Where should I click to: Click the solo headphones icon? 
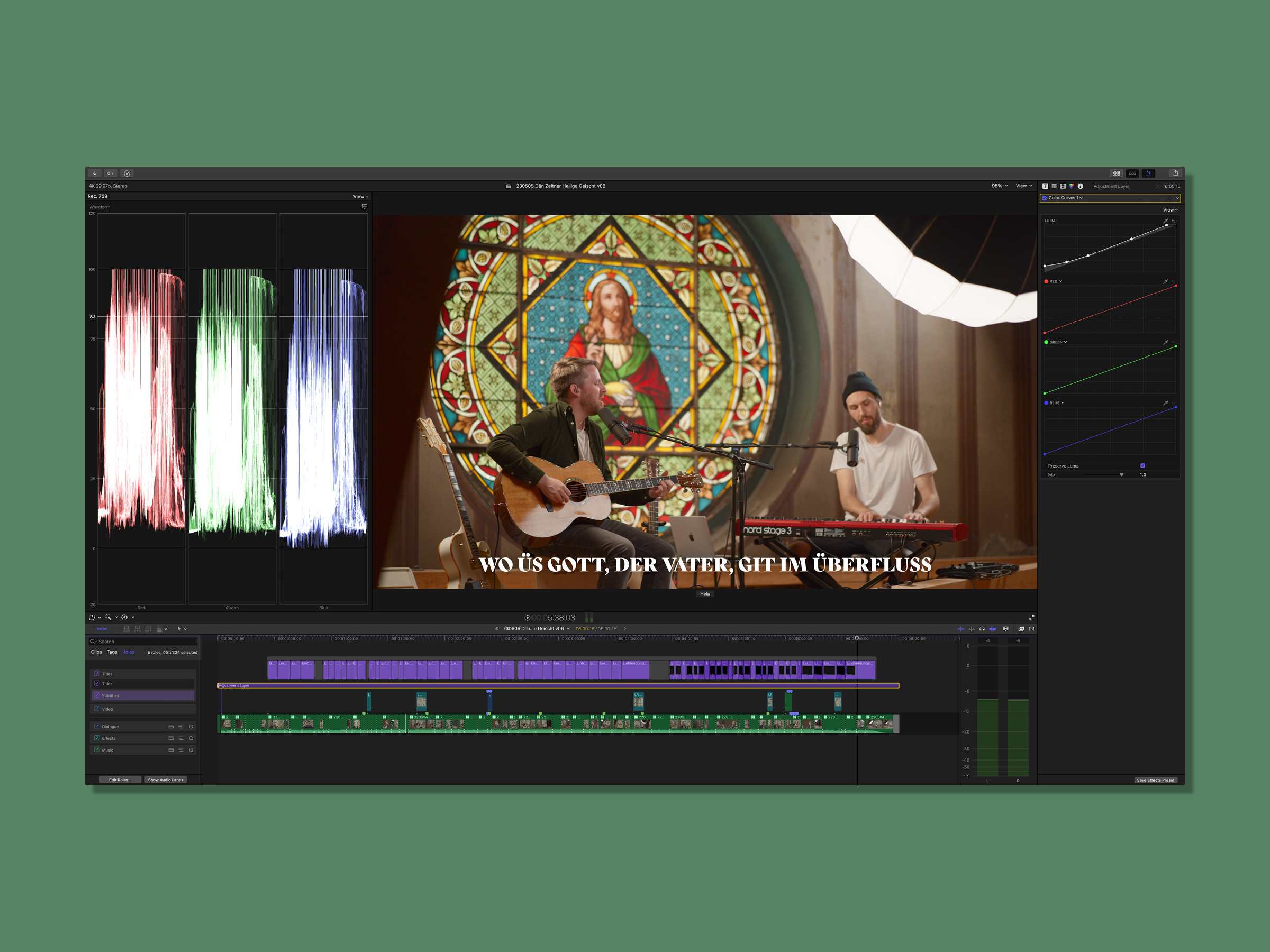982,629
